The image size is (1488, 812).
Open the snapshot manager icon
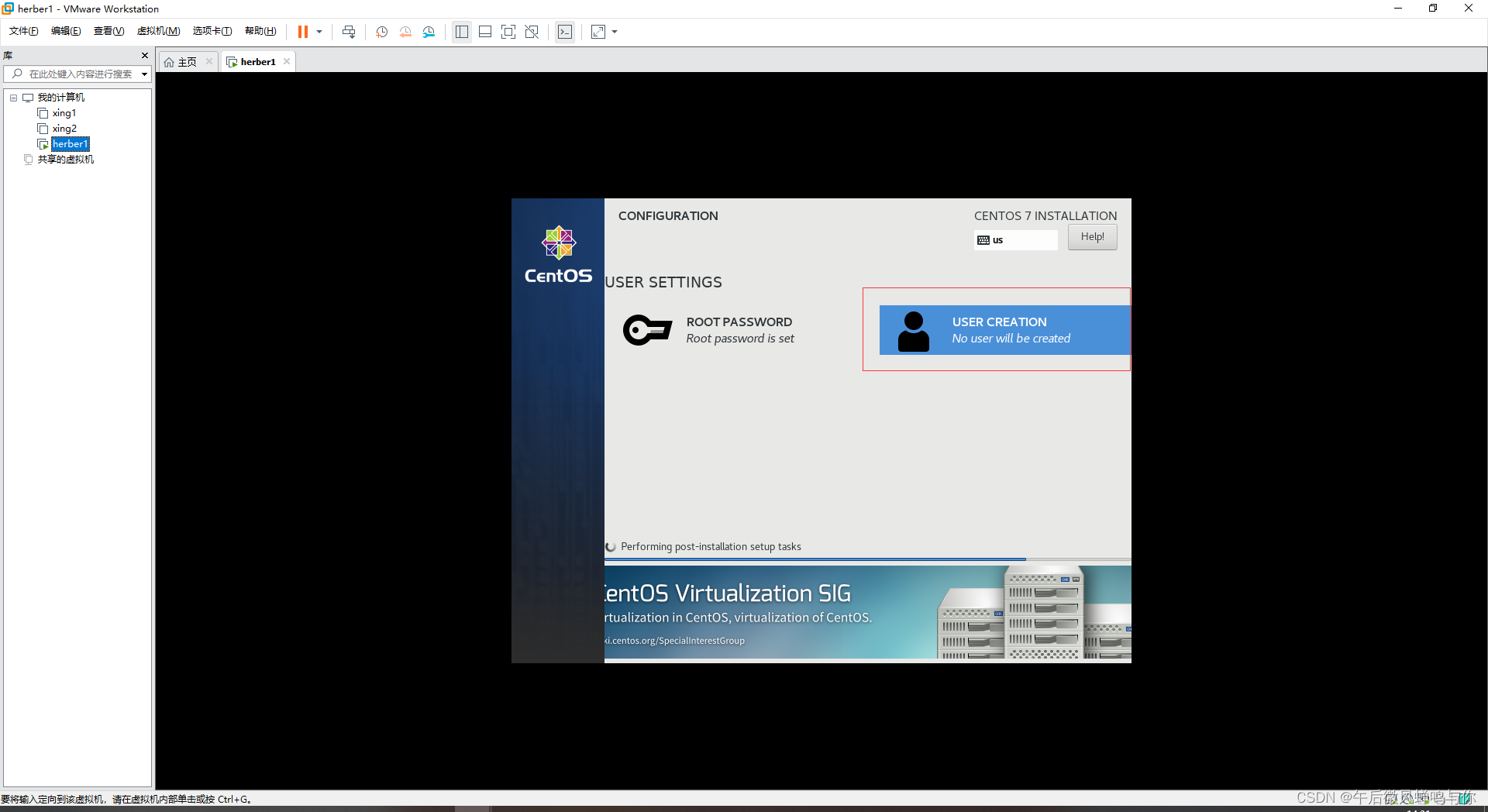429,32
